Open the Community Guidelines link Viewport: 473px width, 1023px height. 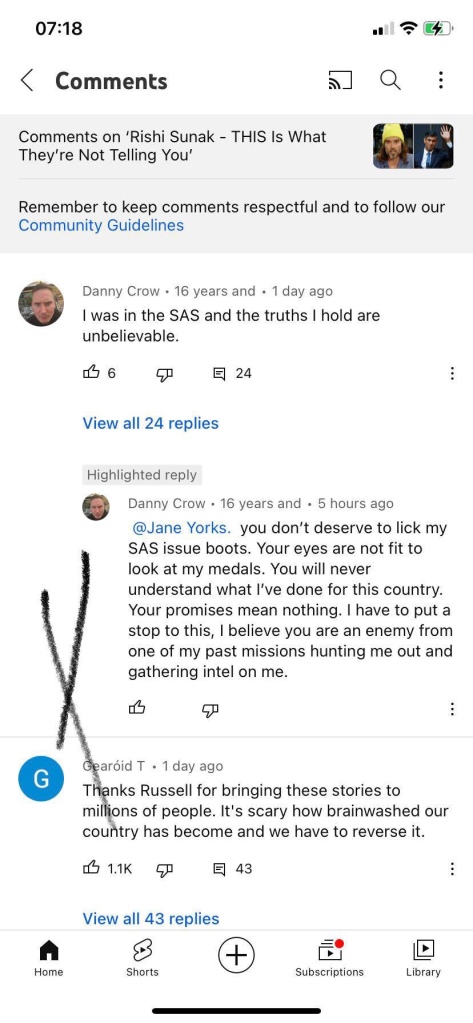click(101, 226)
